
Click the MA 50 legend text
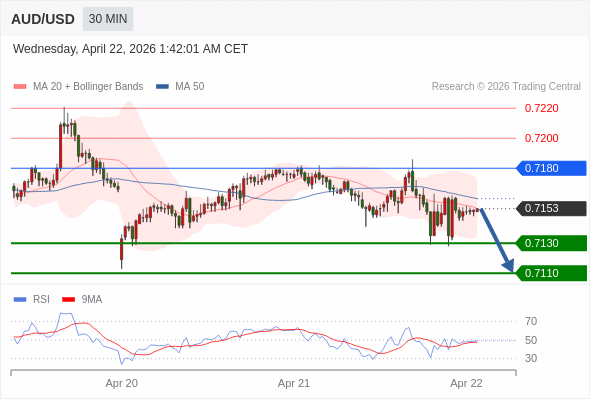[190, 87]
